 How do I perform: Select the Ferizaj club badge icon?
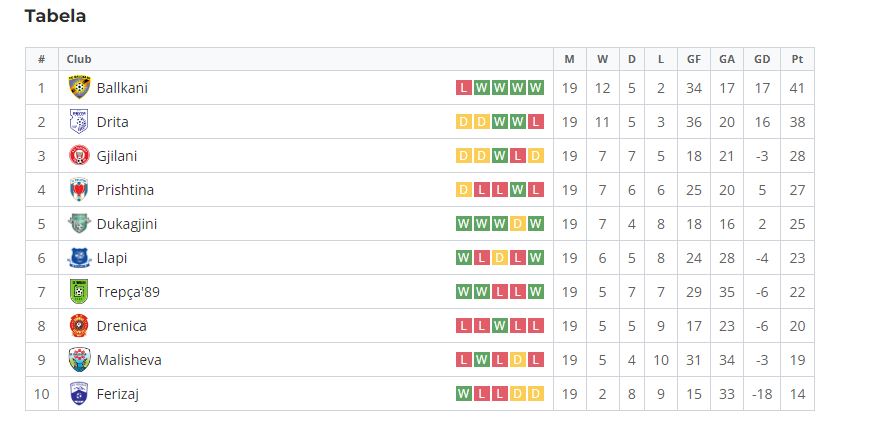tap(79, 393)
